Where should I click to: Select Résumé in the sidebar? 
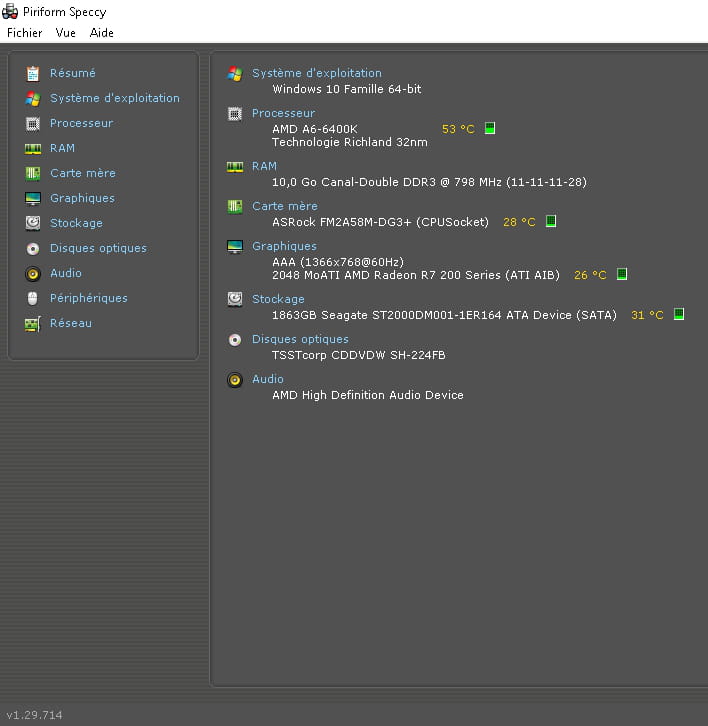73,73
